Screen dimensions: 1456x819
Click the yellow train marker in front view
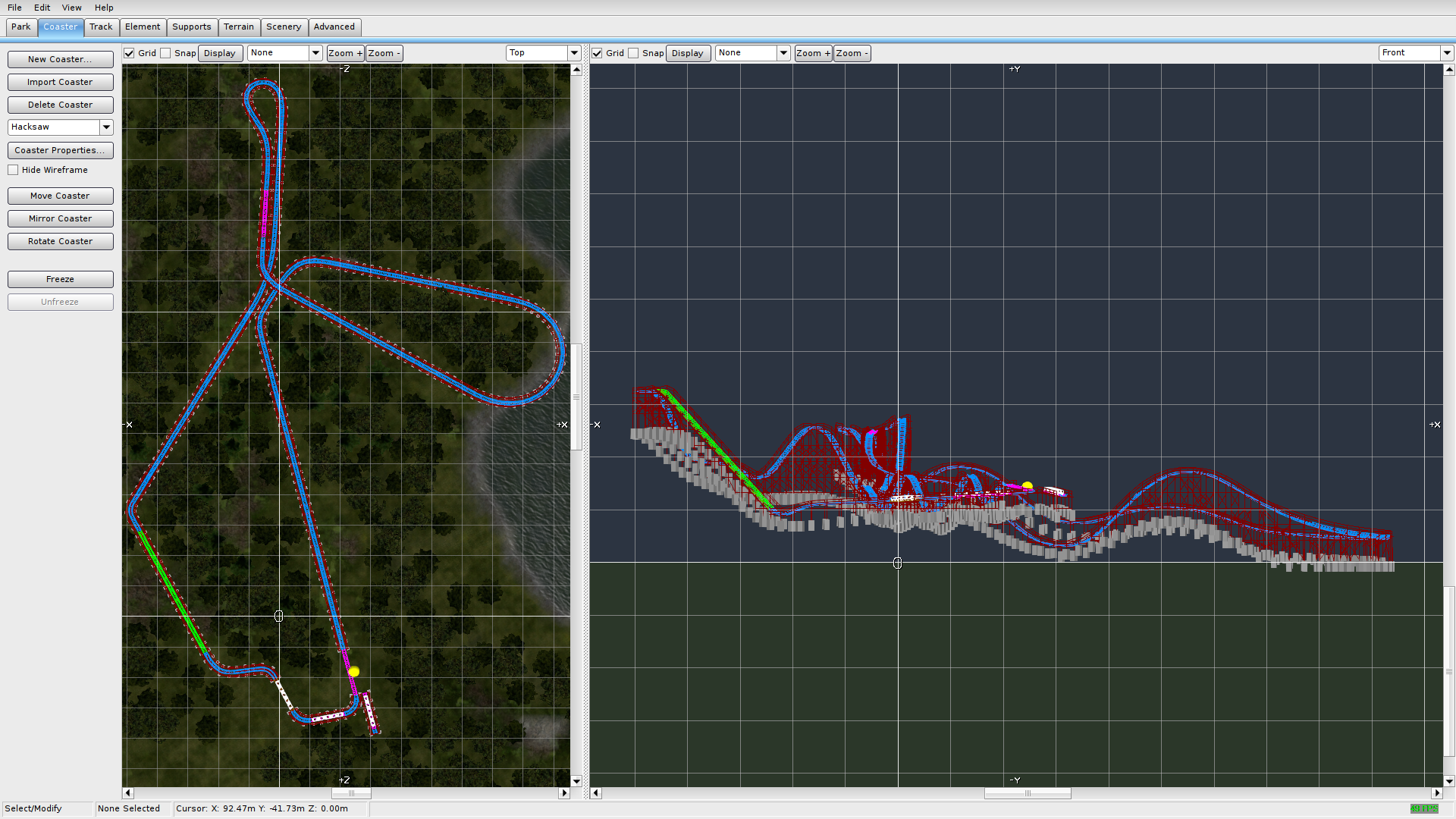(x=1028, y=485)
